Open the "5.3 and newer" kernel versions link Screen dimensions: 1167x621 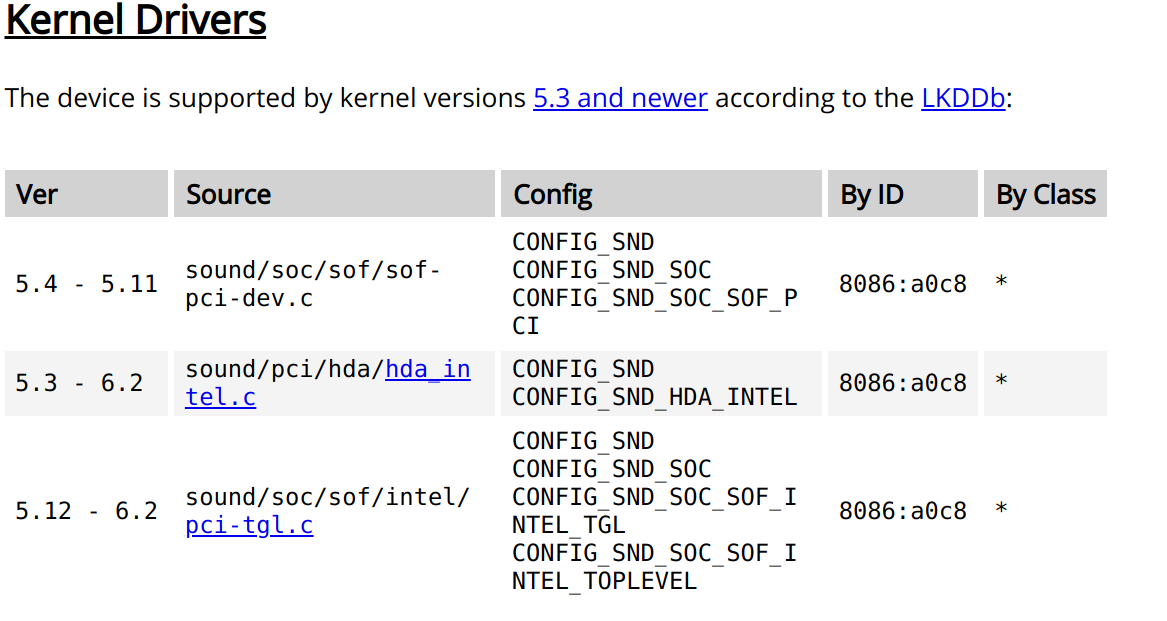coord(620,98)
